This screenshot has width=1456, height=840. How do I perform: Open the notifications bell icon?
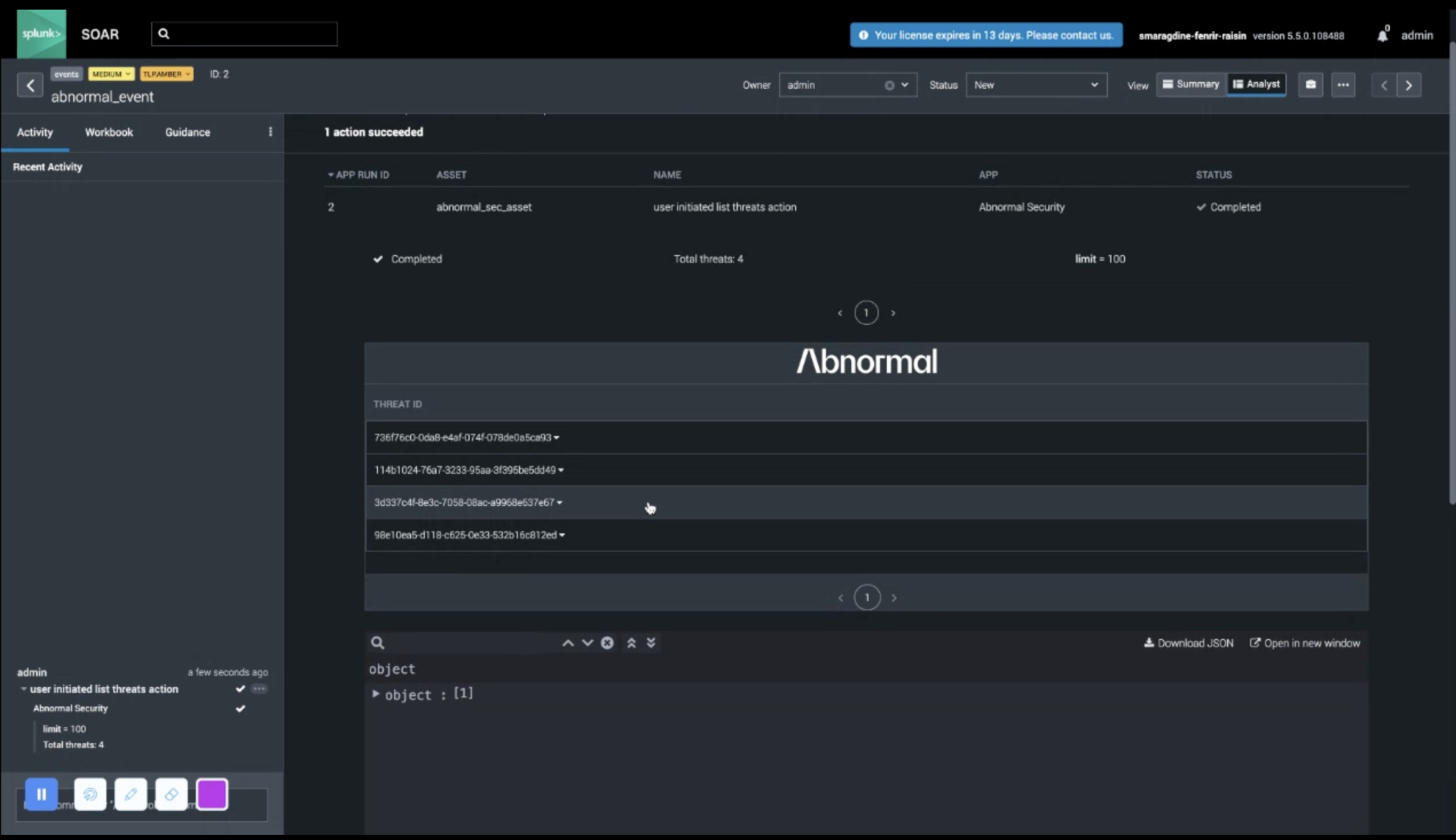pyautogui.click(x=1382, y=36)
